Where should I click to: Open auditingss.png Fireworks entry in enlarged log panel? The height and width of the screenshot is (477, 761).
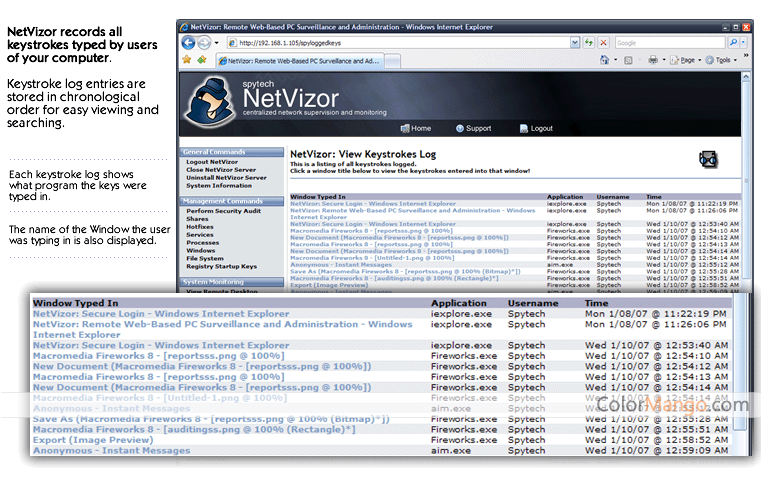coord(194,429)
